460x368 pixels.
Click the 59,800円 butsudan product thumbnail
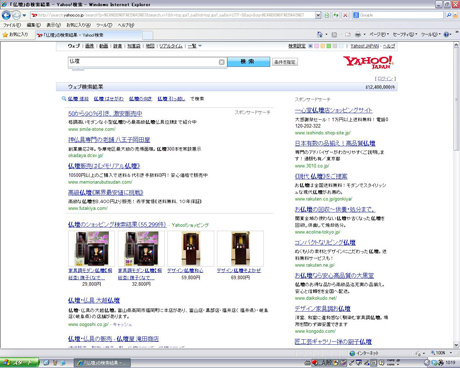191,249
